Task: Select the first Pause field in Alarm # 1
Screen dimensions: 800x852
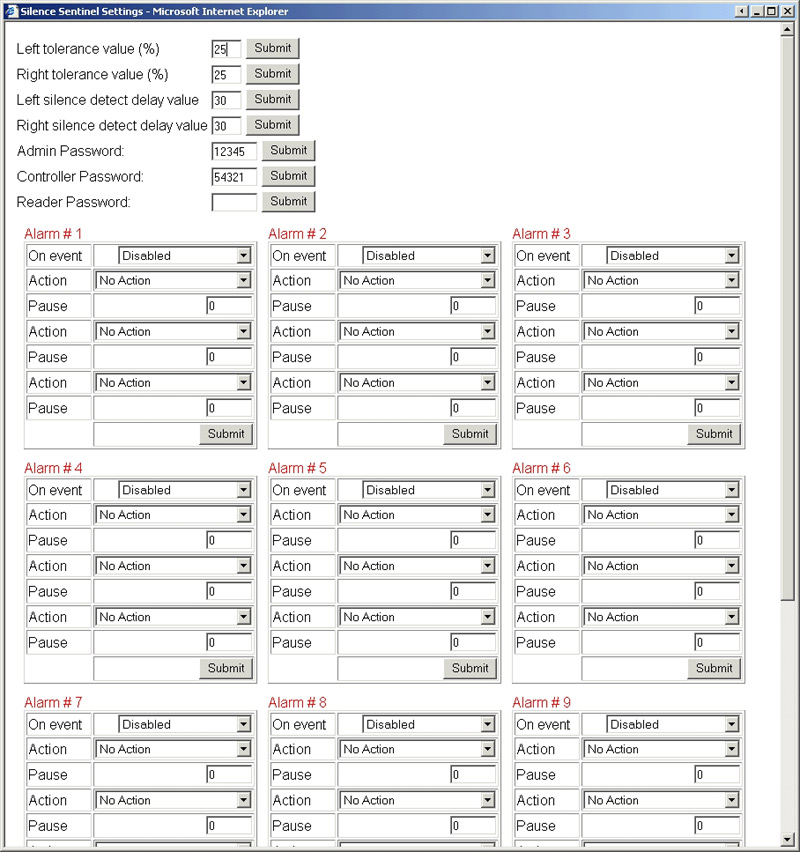Action: pos(229,306)
